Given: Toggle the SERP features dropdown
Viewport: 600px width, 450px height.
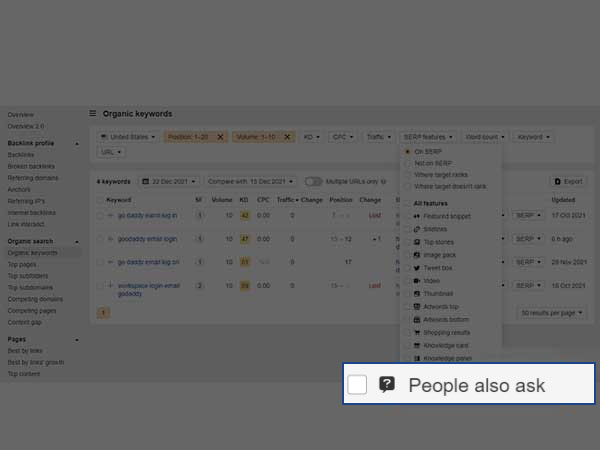Looking at the screenshot, I should (x=428, y=137).
